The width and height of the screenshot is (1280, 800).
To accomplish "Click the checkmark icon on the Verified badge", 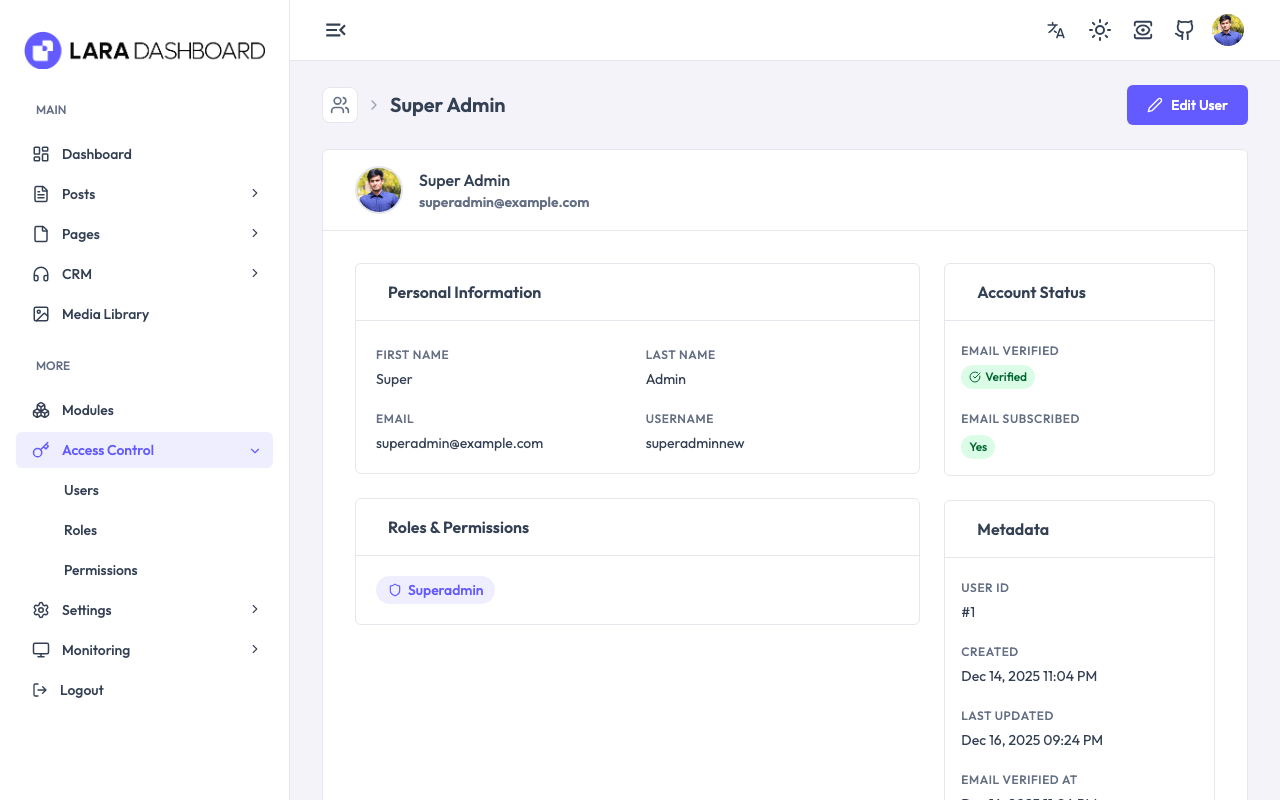I will (975, 377).
